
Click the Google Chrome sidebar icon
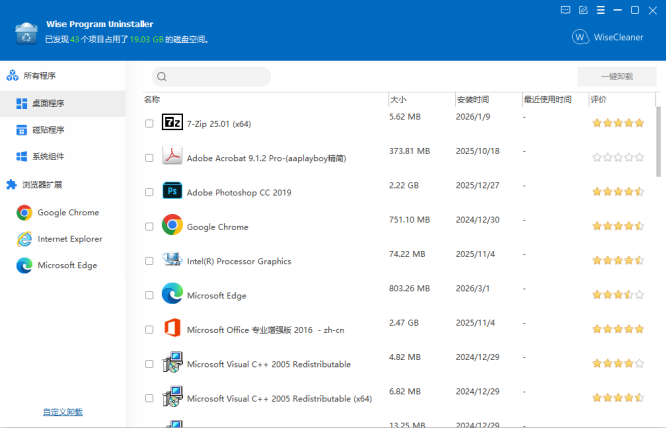24,213
